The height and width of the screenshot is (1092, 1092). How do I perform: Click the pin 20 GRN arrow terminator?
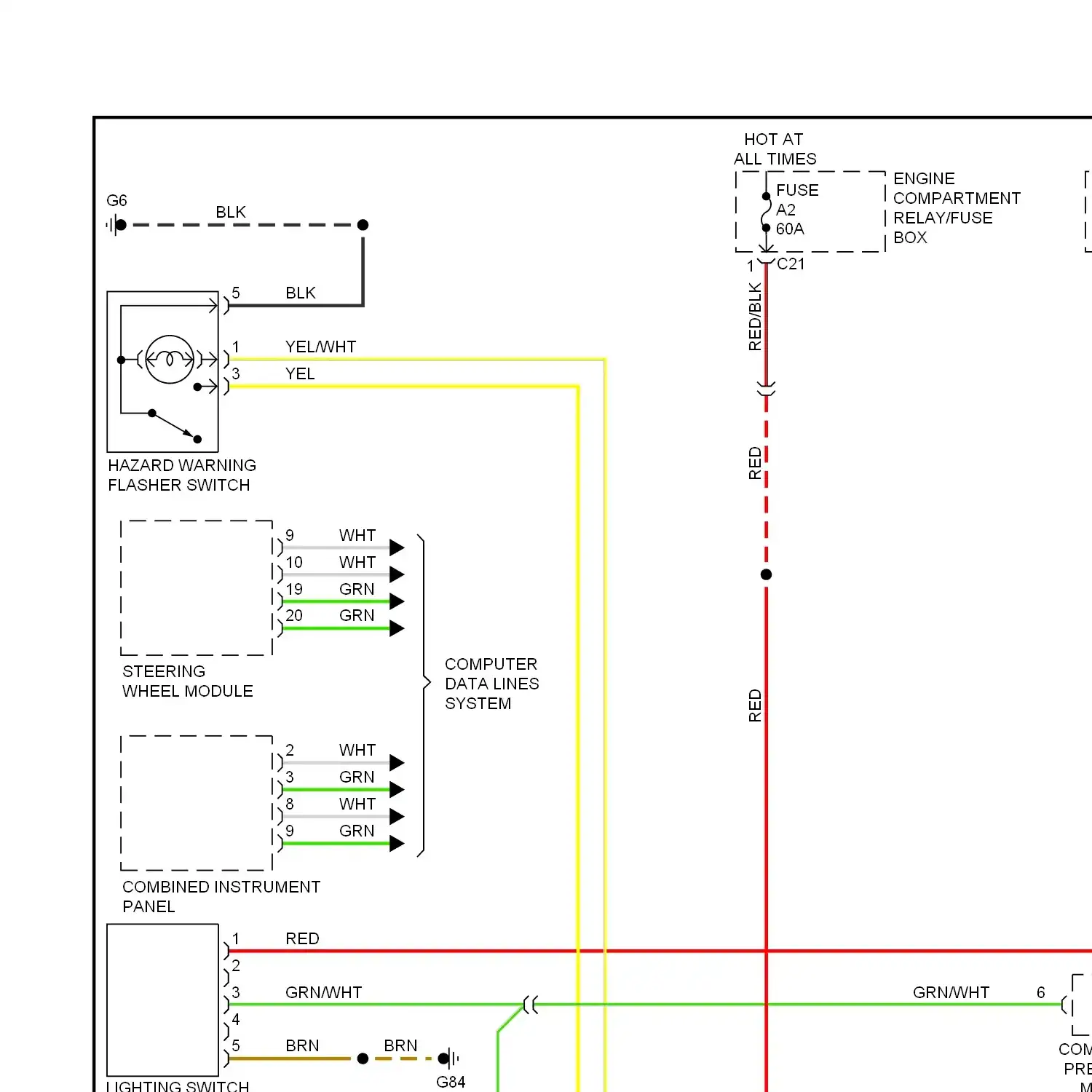pyautogui.click(x=397, y=628)
